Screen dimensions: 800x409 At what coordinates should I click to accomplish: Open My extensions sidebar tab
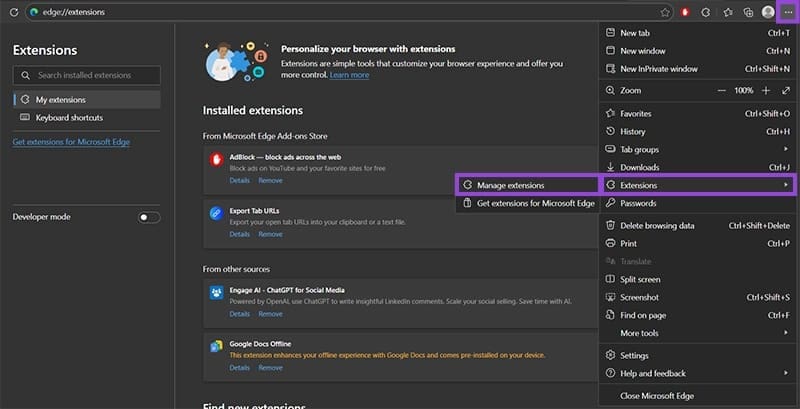point(87,99)
